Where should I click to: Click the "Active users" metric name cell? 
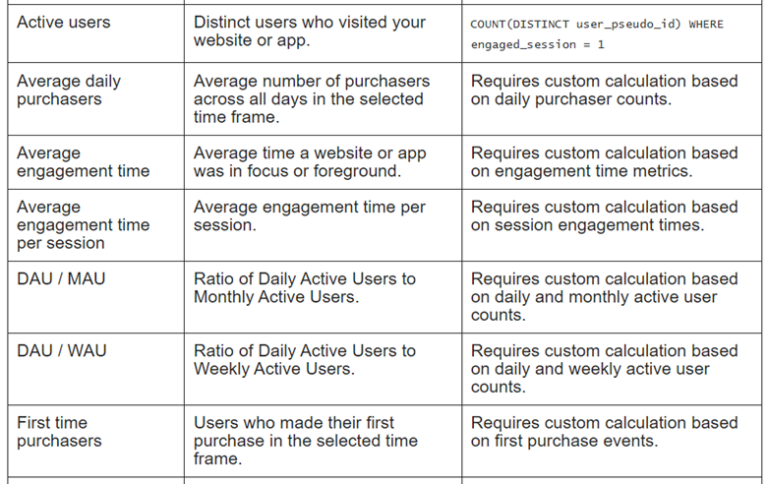point(64,23)
